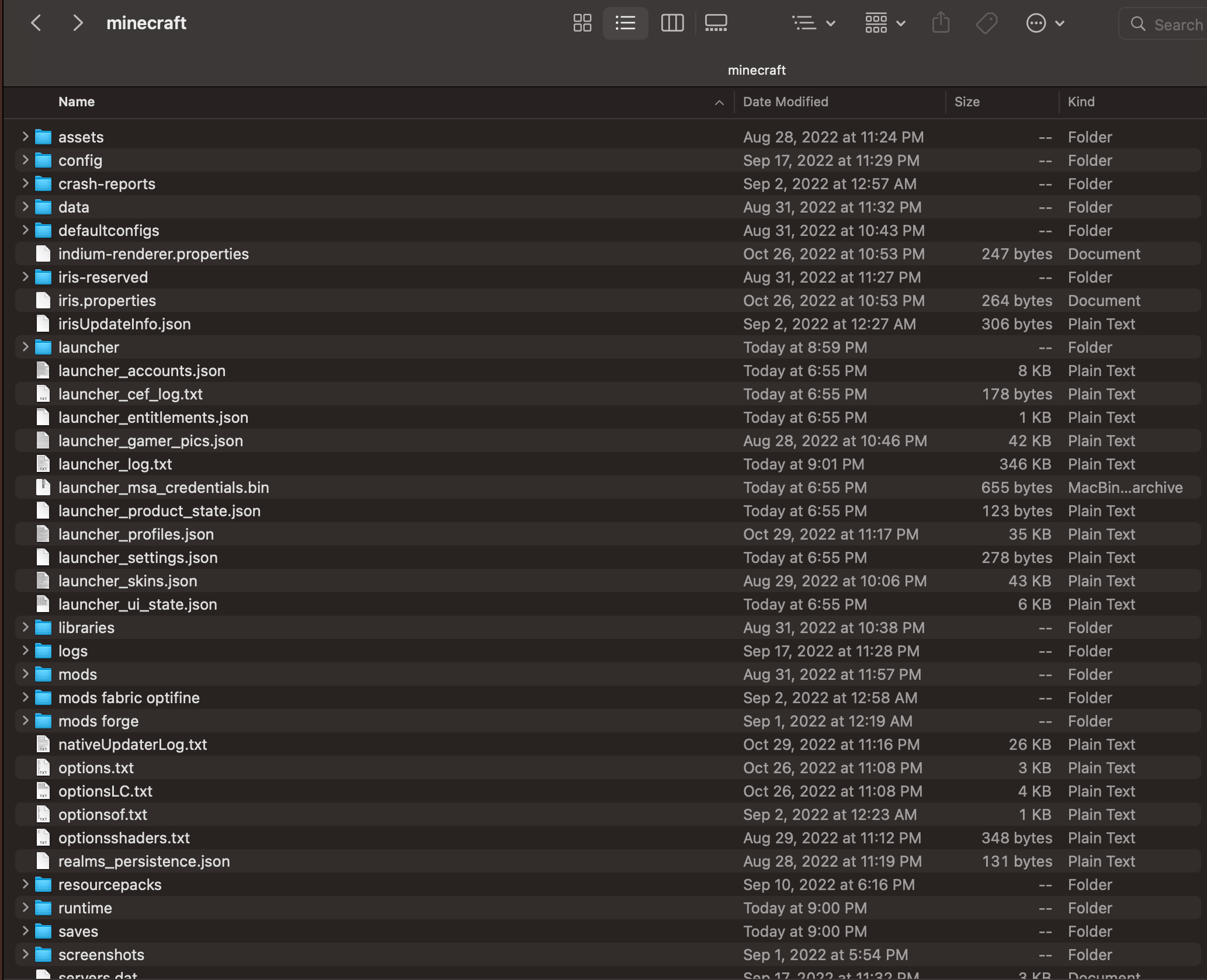The image size is (1207, 980).
Task: Go back with the left arrow
Action: pyautogui.click(x=36, y=23)
